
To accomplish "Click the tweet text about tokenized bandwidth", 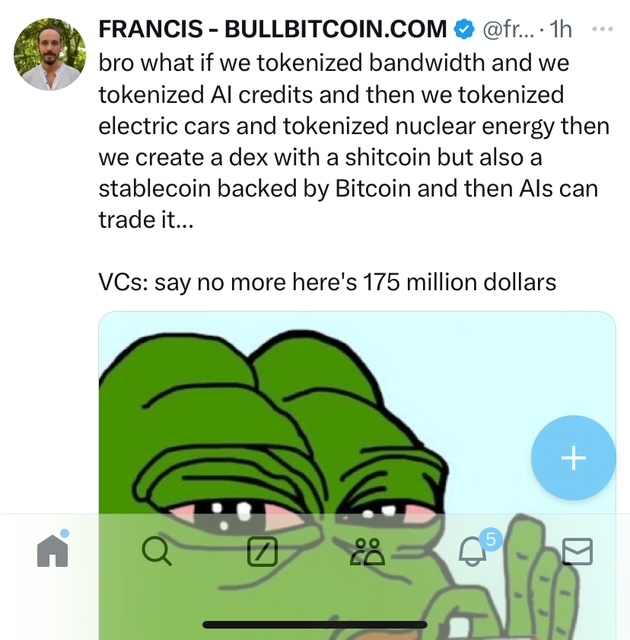I will 354,141.
